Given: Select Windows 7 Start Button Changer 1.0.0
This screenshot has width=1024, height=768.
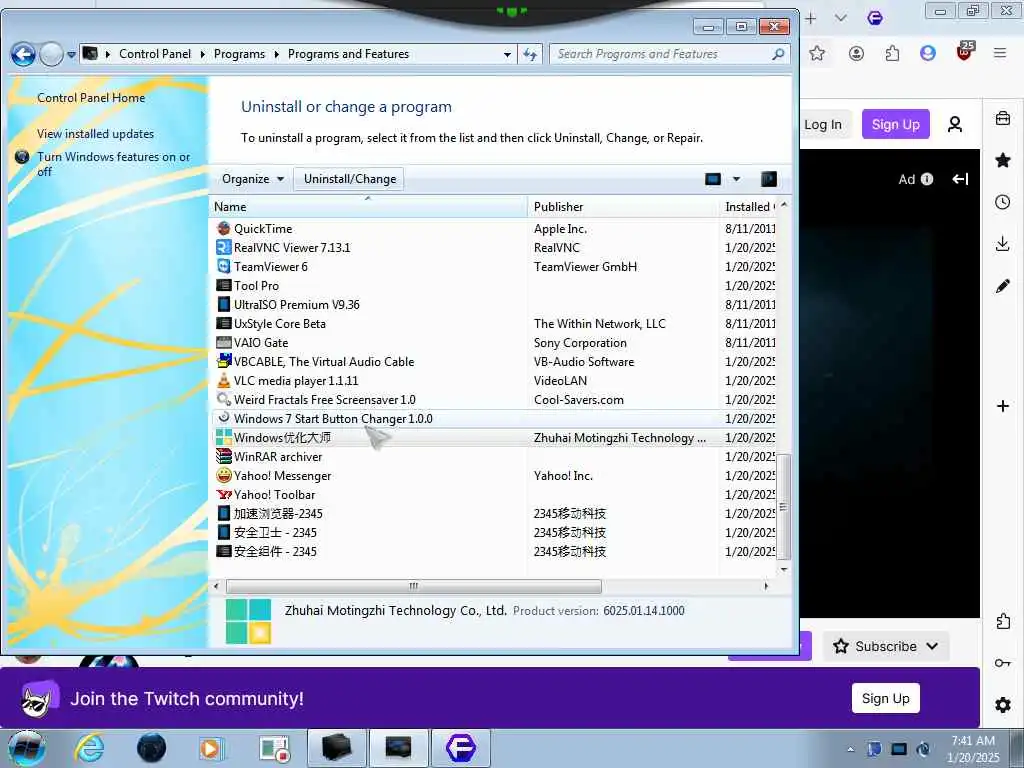Looking at the screenshot, I should point(493,419).
